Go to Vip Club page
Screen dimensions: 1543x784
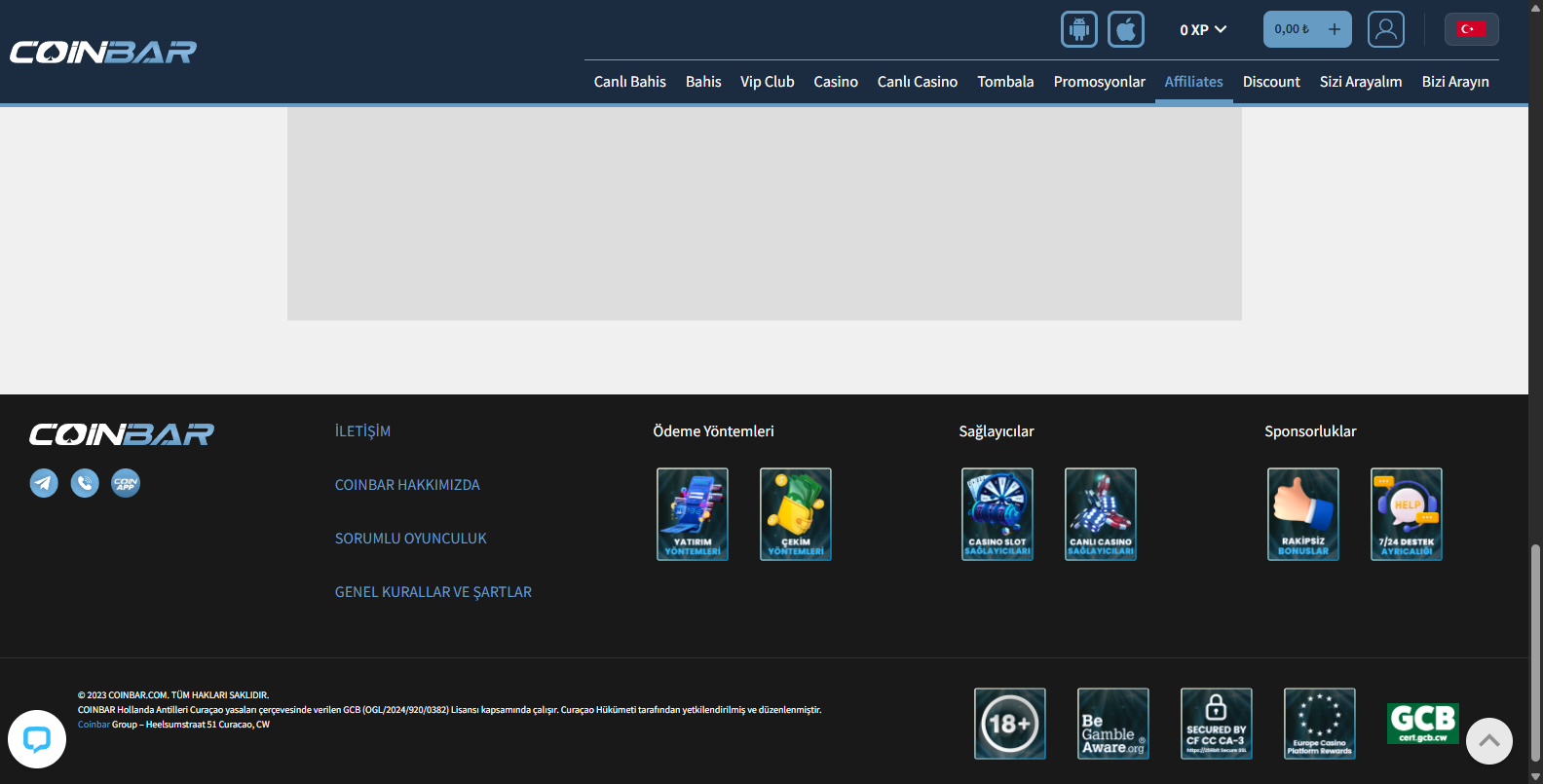(768, 82)
